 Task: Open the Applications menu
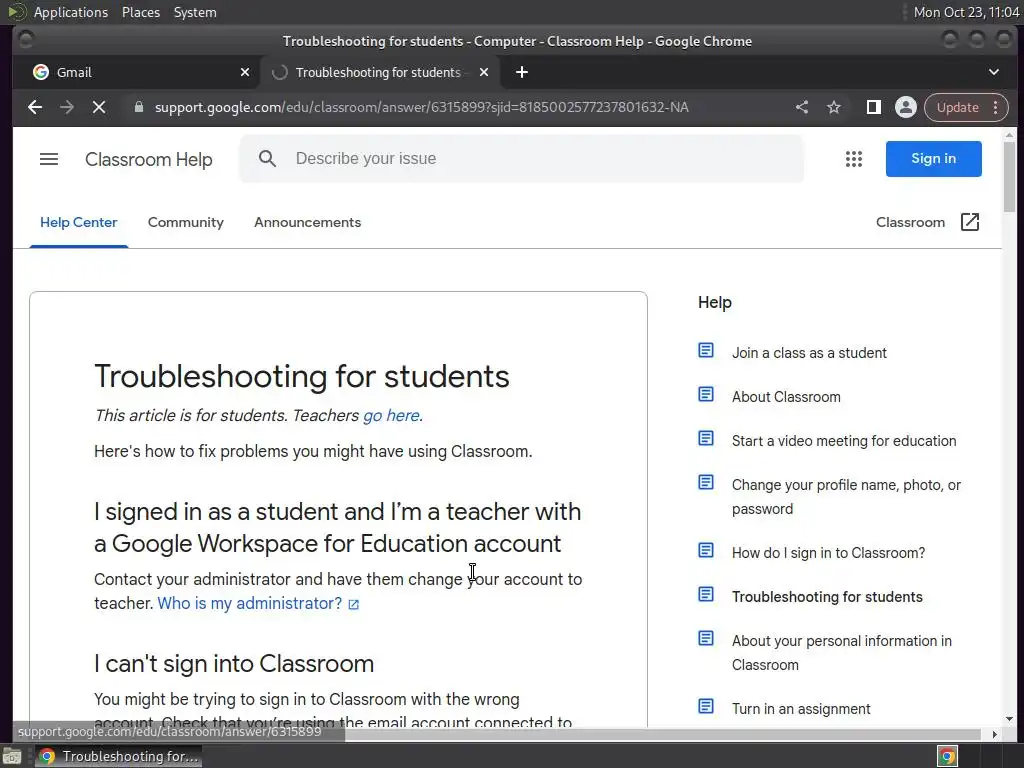[x=71, y=12]
